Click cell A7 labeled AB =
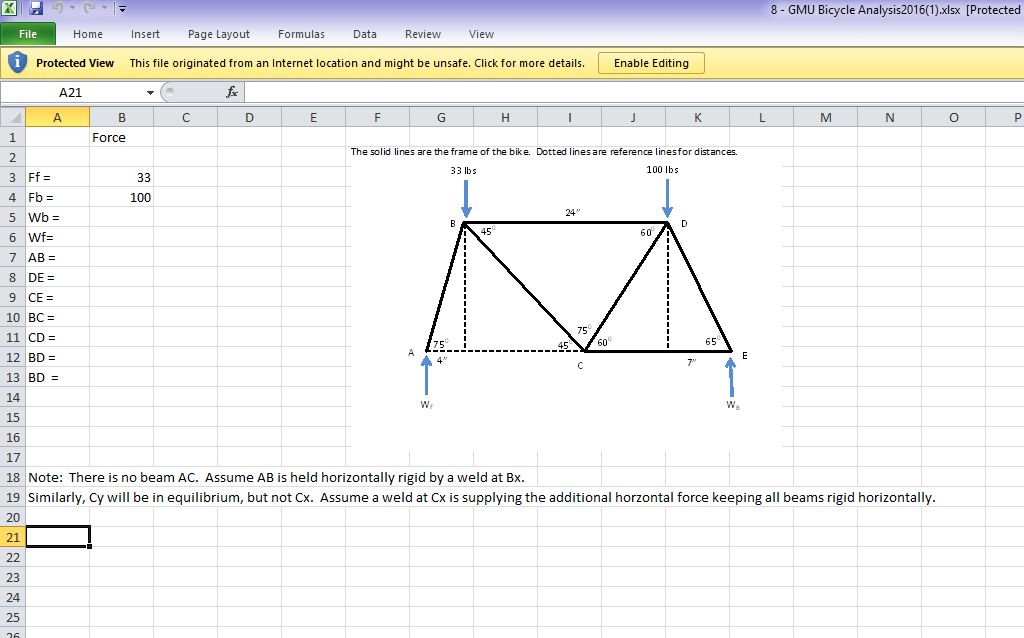The height and width of the screenshot is (638, 1024). (57, 258)
